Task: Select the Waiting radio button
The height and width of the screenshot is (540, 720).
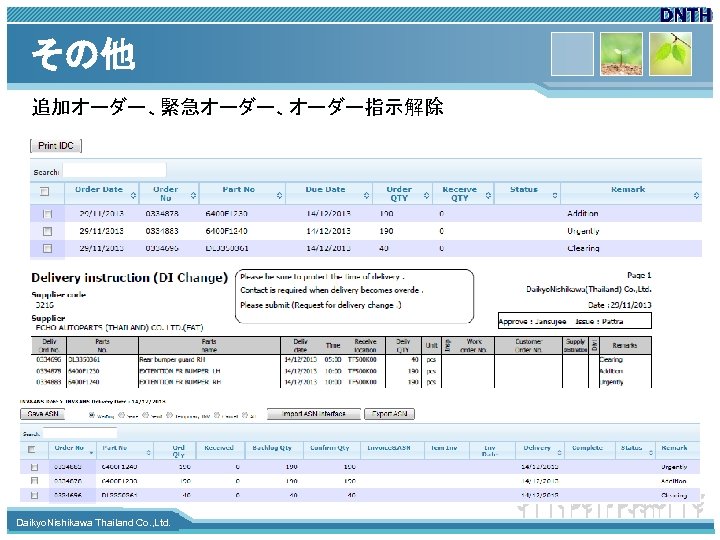Action: (92, 415)
